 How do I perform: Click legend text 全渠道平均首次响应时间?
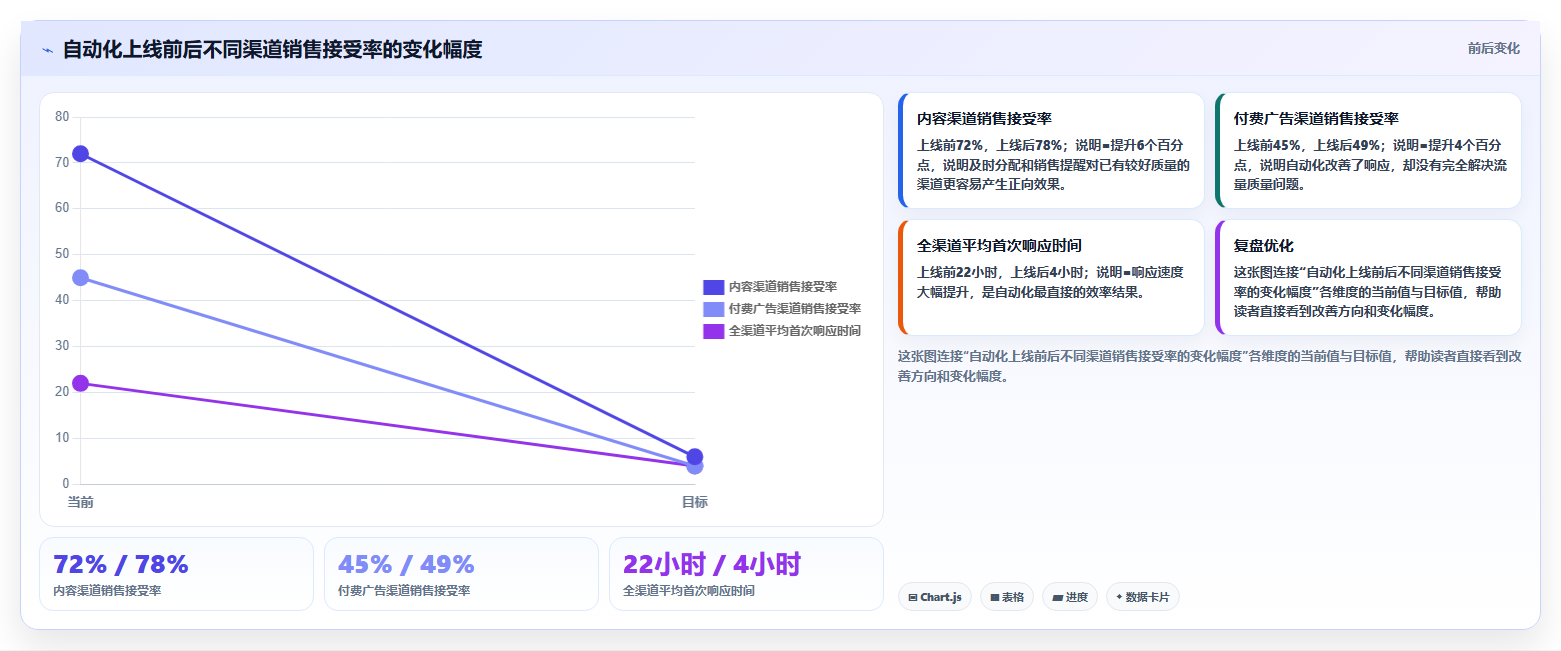795,331
